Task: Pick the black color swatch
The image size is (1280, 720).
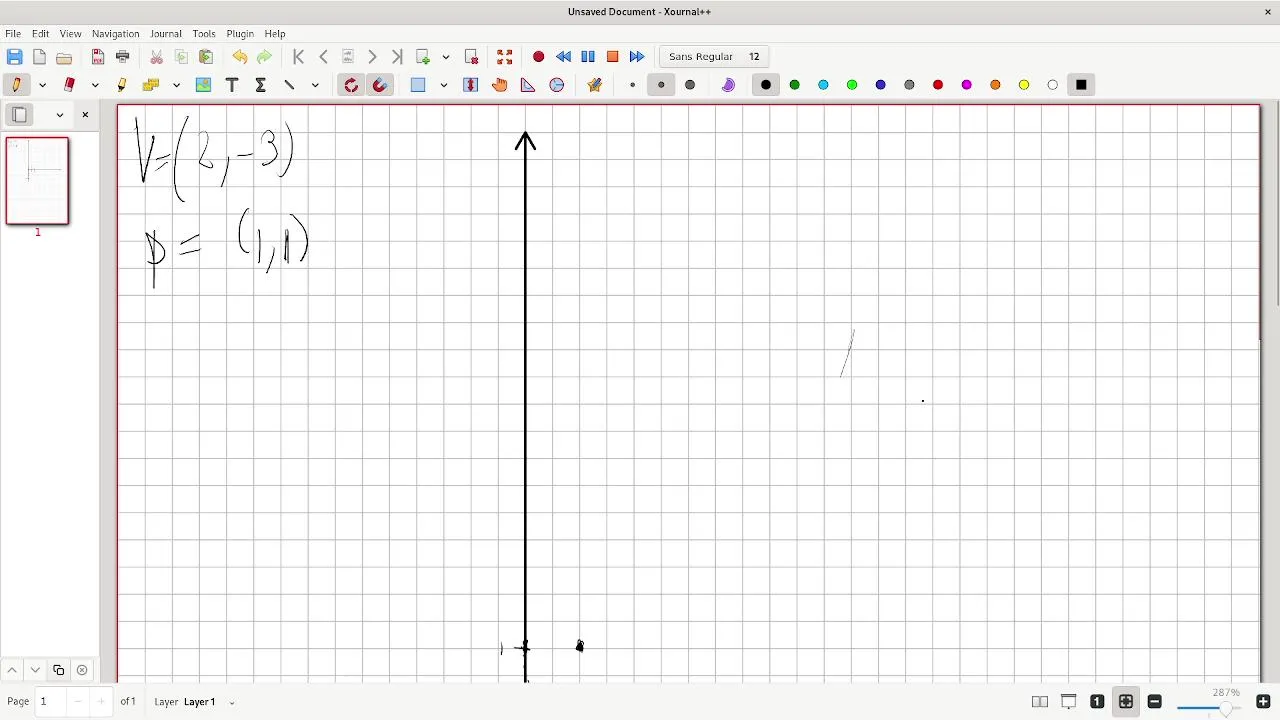Action: (x=766, y=85)
